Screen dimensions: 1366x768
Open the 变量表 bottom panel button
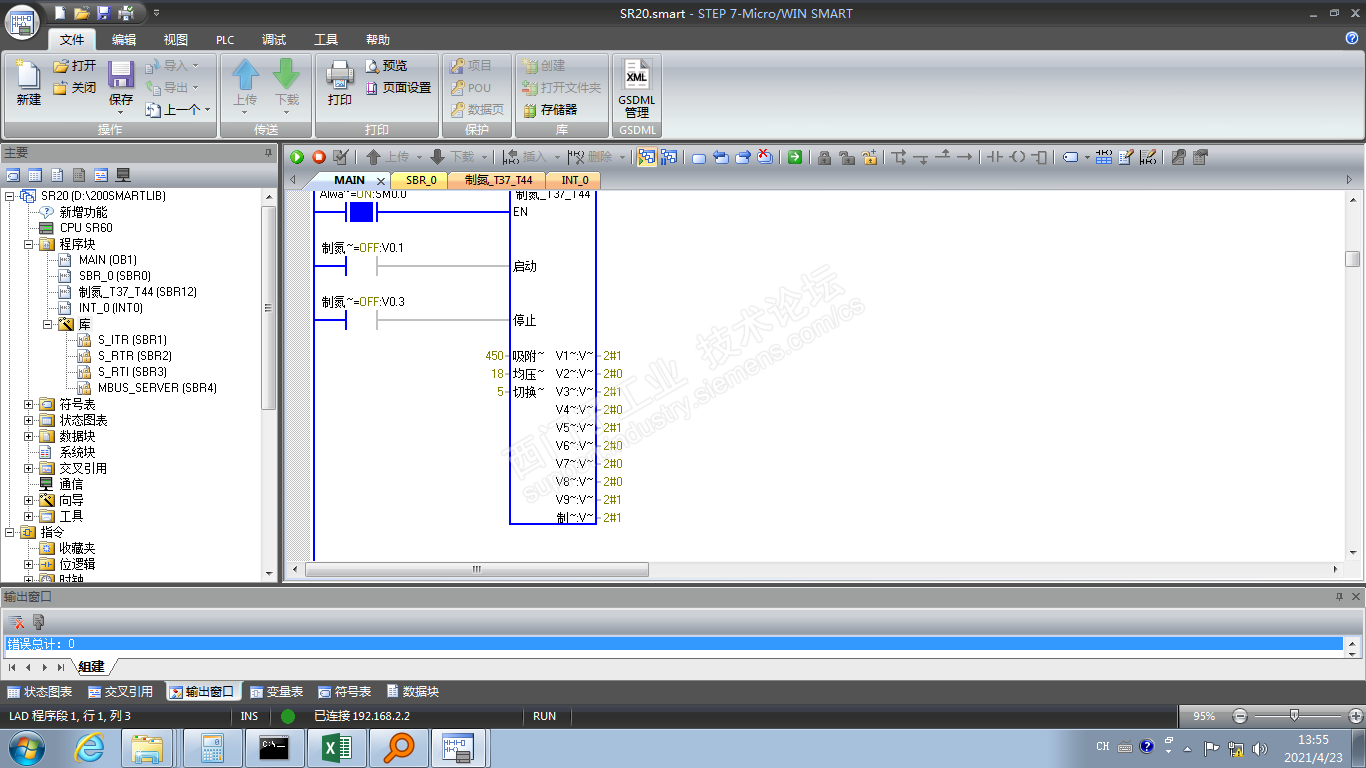(277, 692)
